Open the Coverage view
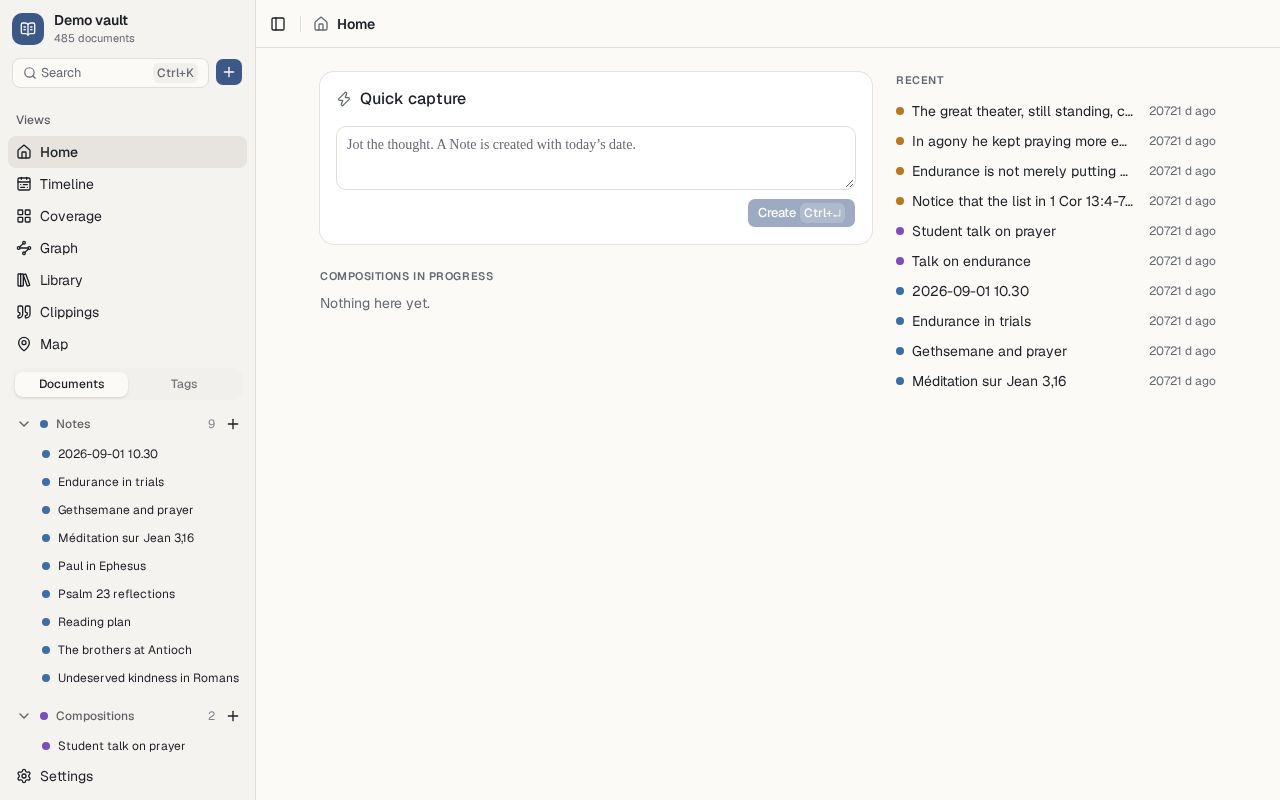1280x800 pixels. point(127,216)
